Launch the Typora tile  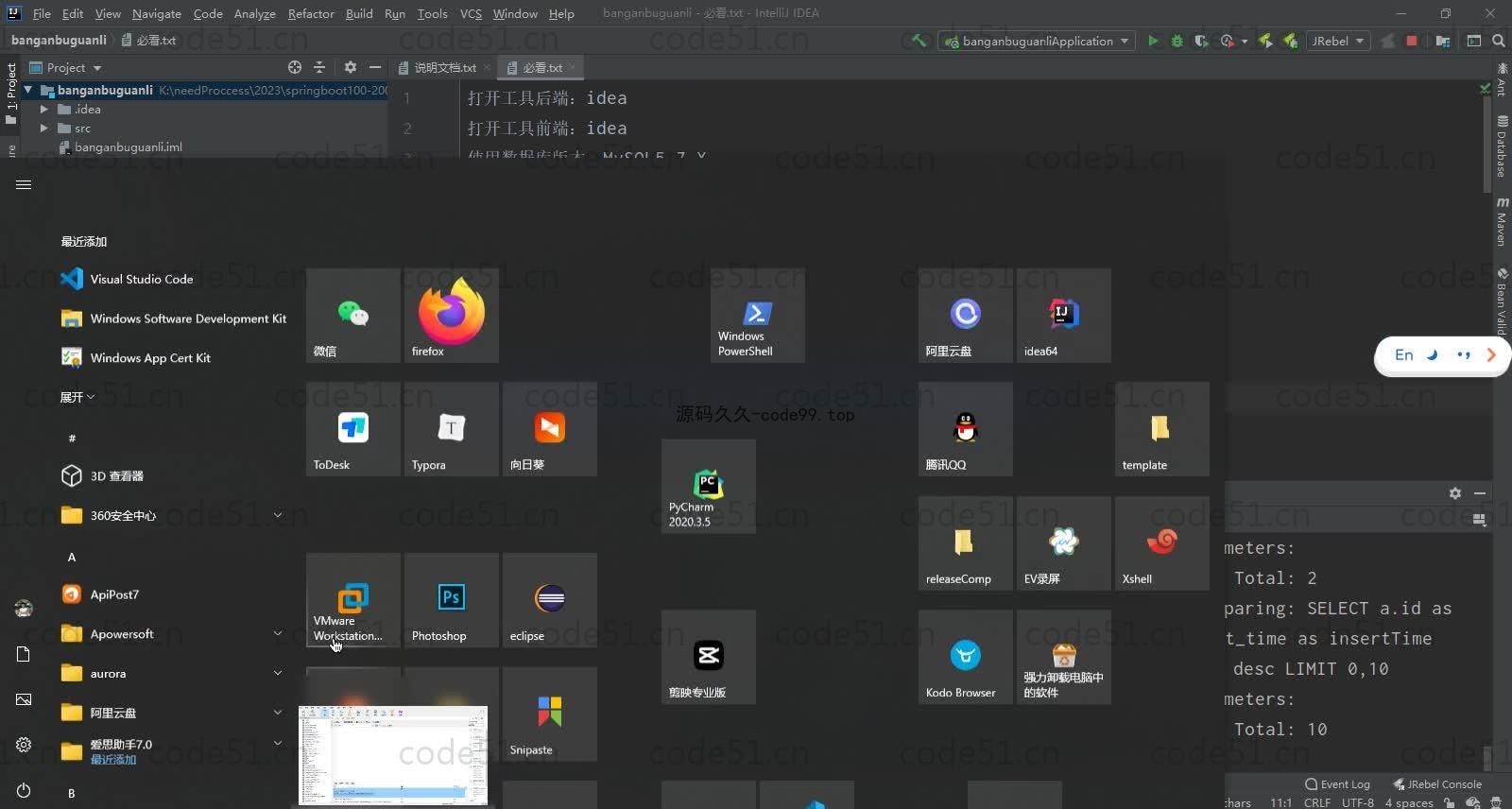click(x=452, y=429)
